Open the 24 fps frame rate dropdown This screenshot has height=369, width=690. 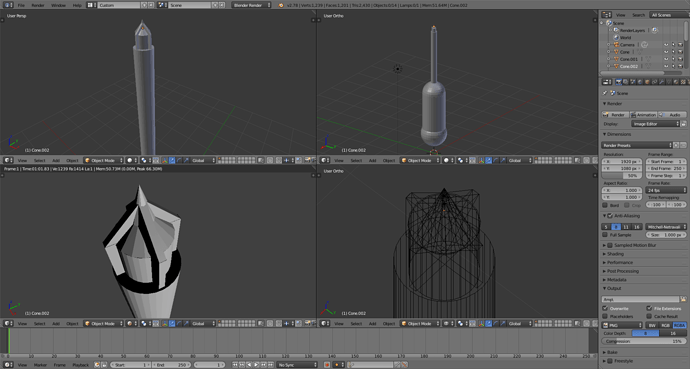pyautogui.click(x=666, y=190)
